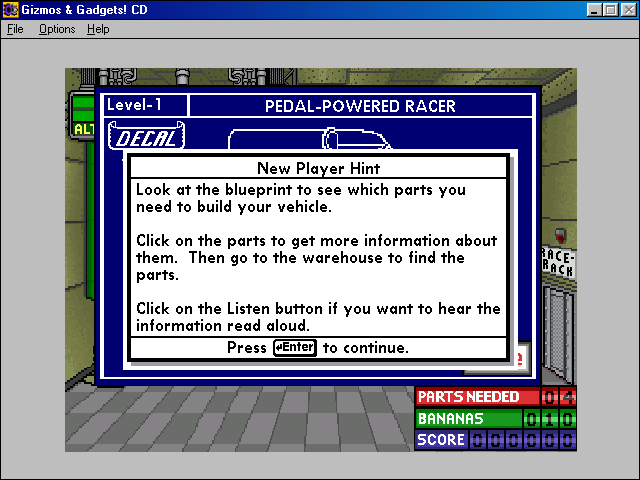The width and height of the screenshot is (640, 480).
Task: Click the red alarm light on wall
Action: 560,235
